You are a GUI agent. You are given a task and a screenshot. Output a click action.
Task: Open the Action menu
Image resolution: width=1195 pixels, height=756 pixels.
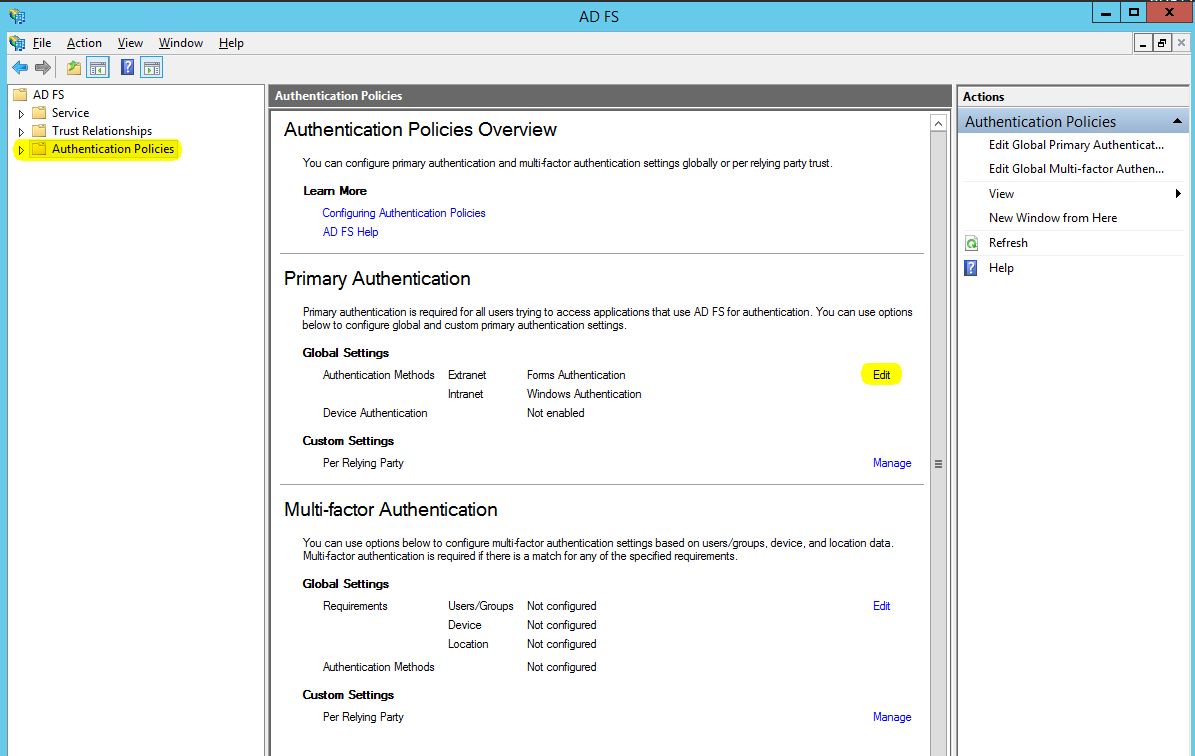[x=84, y=43]
